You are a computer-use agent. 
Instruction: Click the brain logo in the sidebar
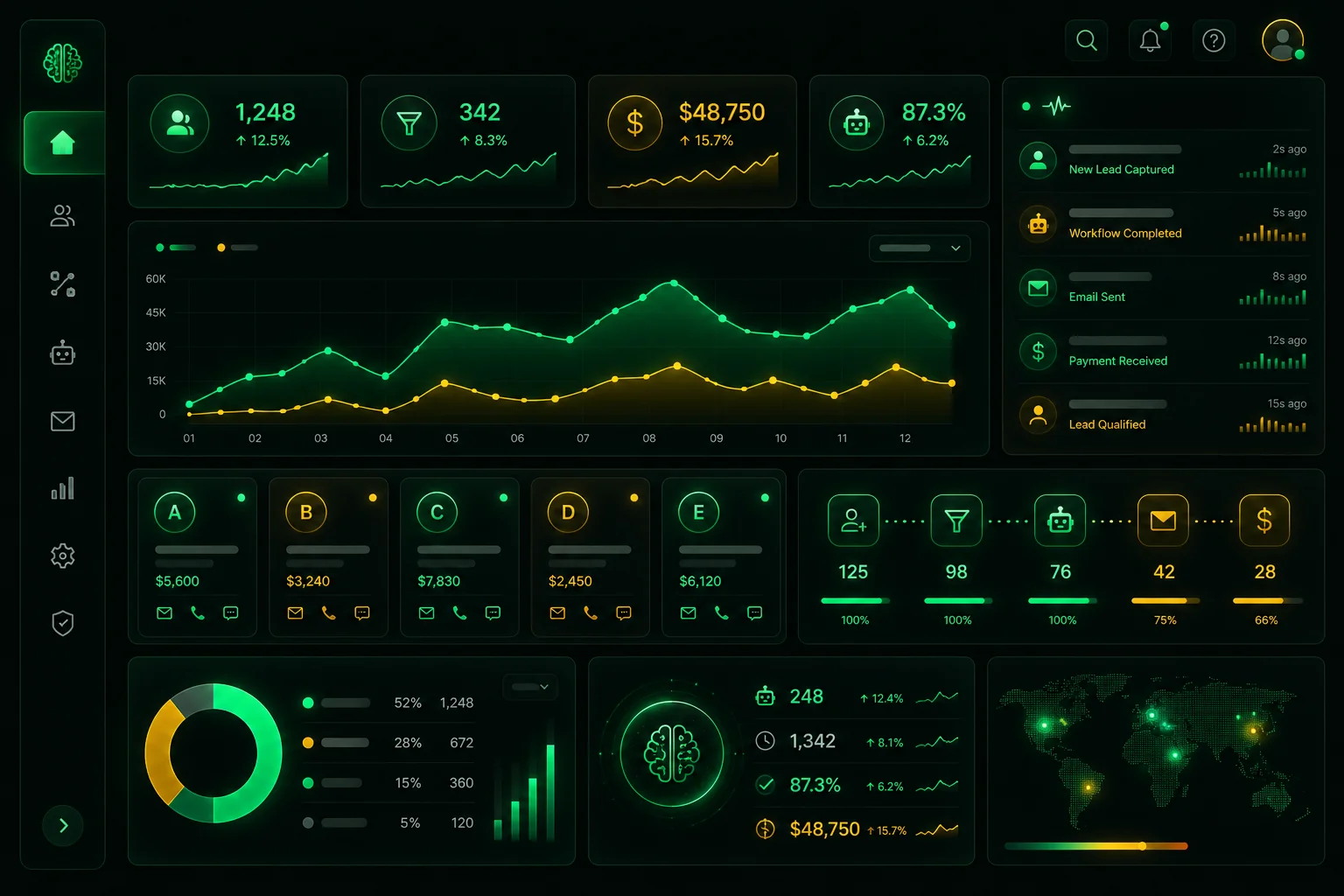[x=62, y=63]
